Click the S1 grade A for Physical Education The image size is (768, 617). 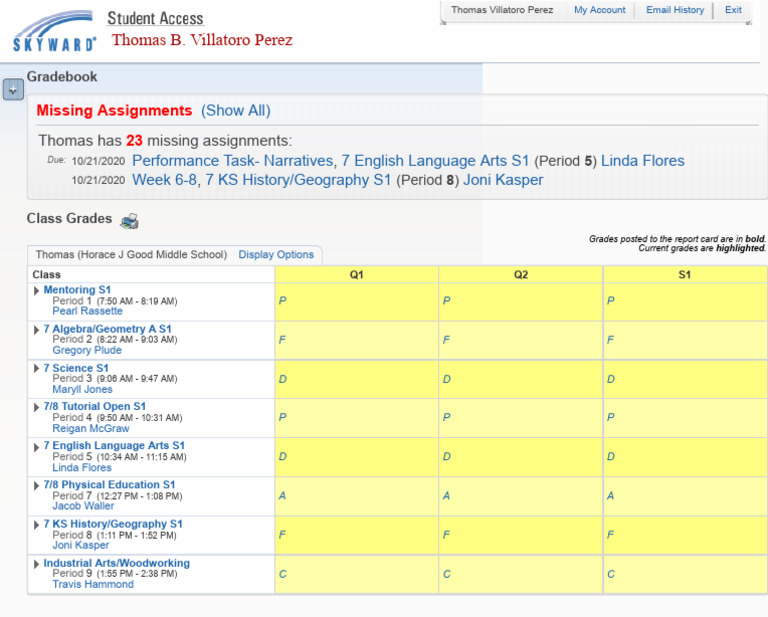point(610,496)
